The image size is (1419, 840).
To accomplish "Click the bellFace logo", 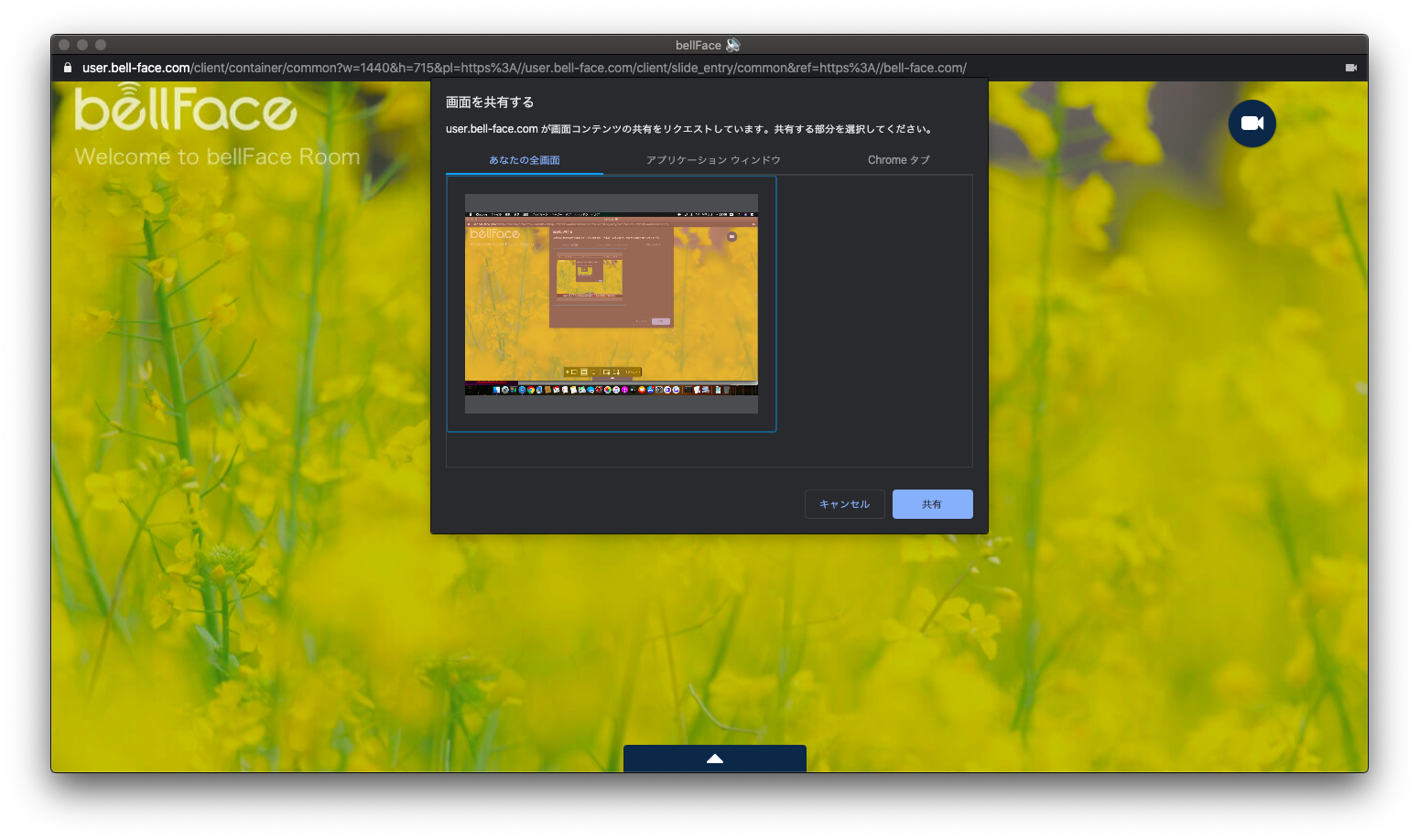I will point(186,108).
